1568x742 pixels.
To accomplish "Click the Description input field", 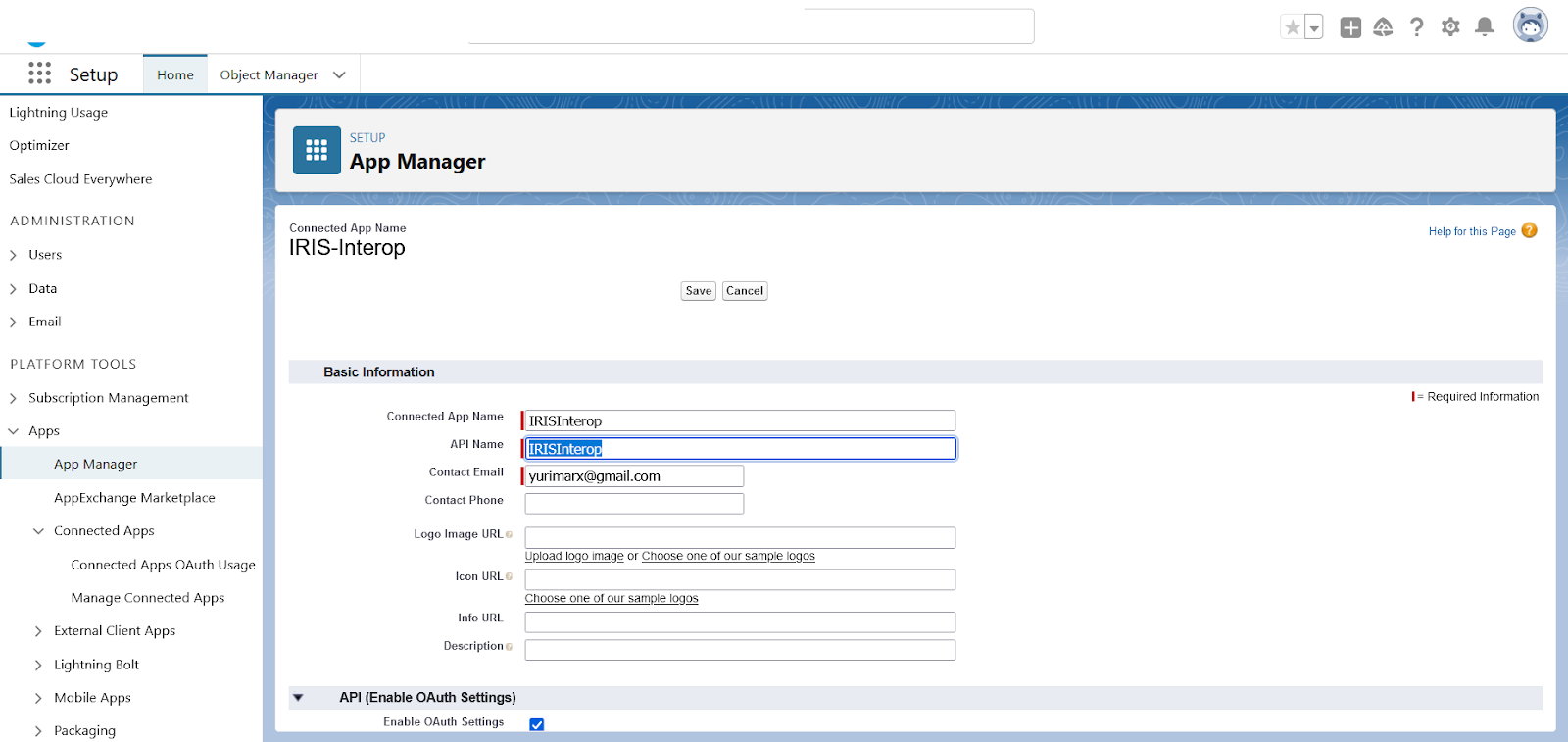I will click(740, 650).
